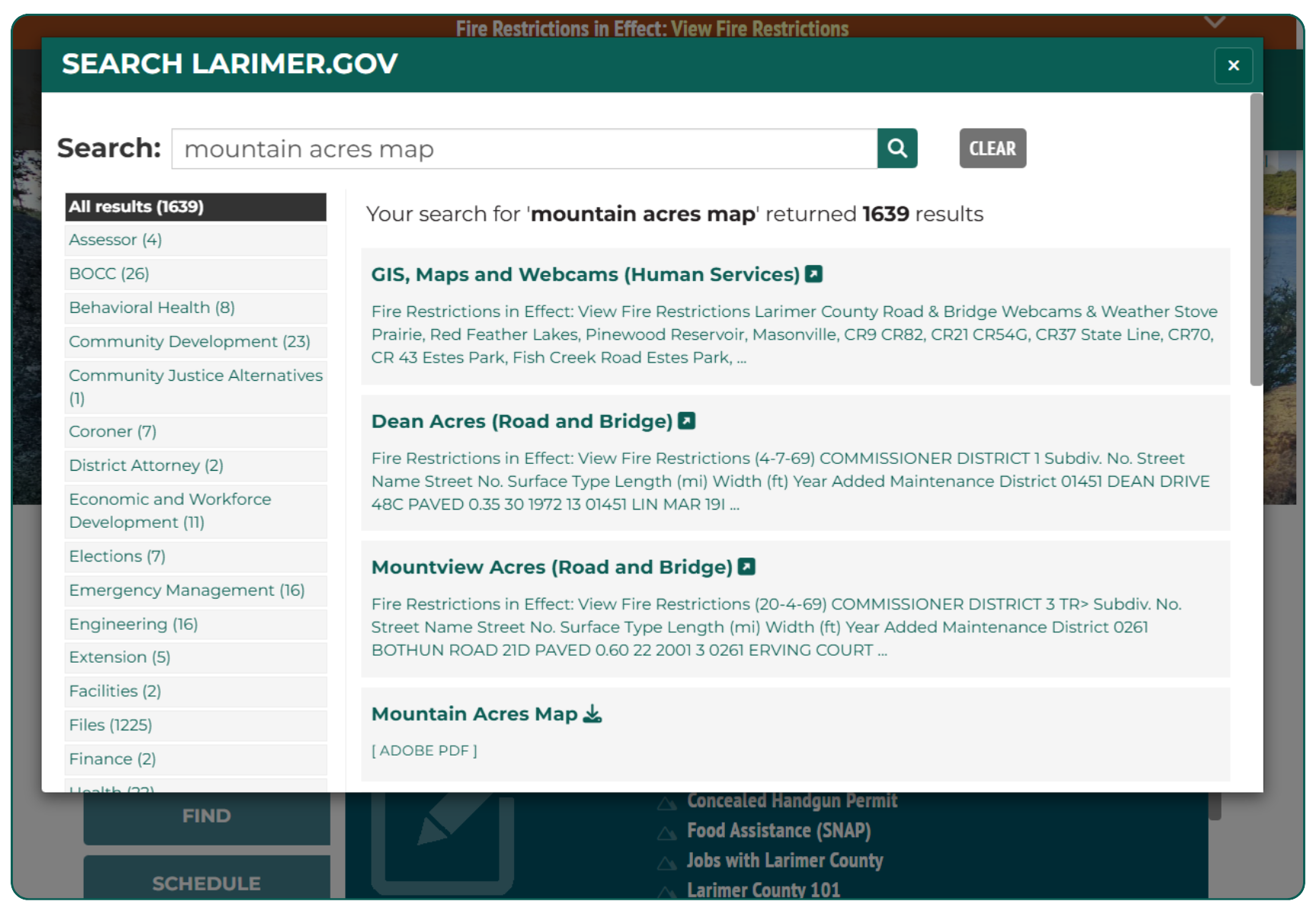The image size is (1316, 914).
Task: Filter results by Elections (7)
Action: 196,557
